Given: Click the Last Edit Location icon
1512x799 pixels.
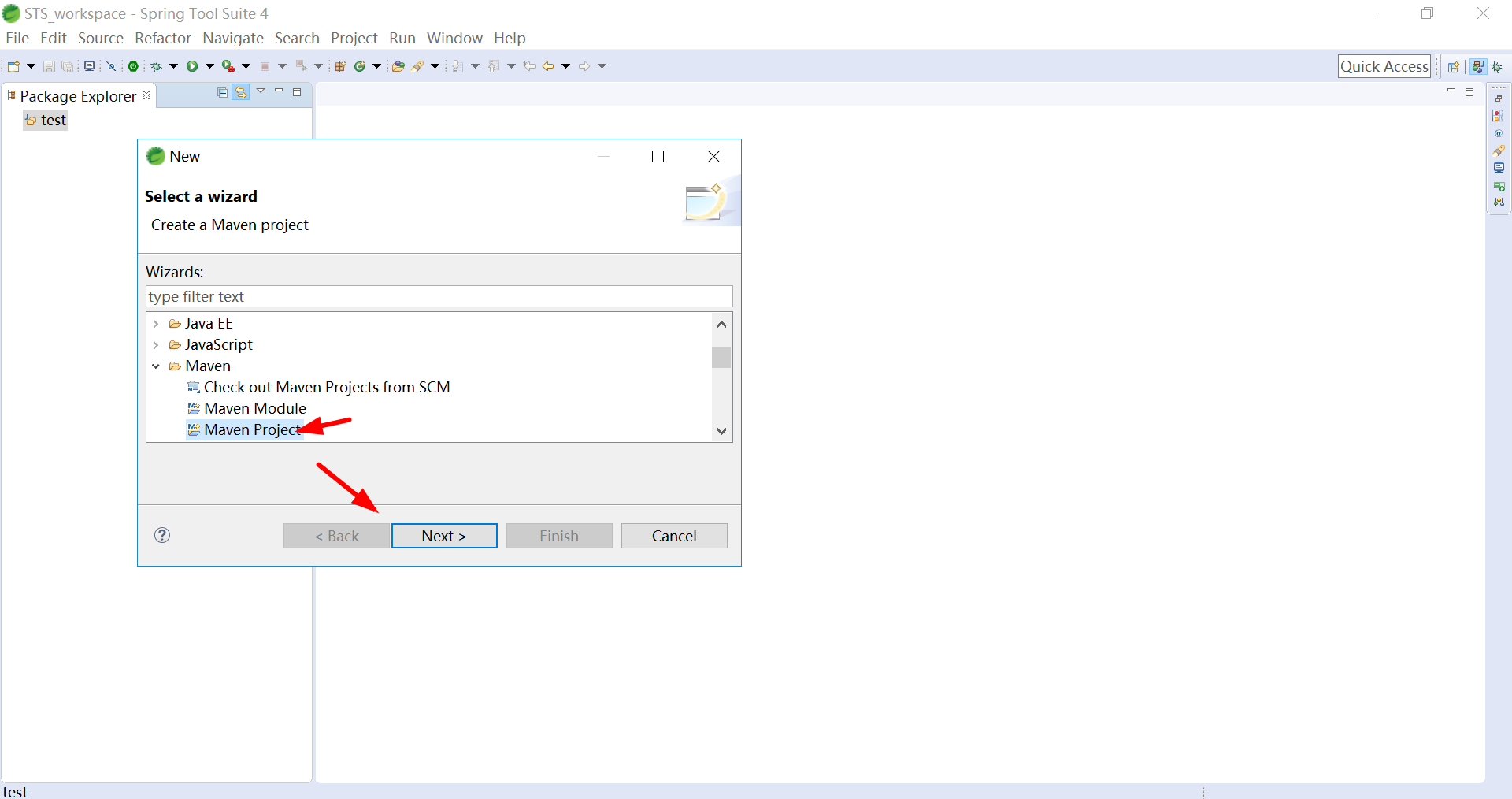Looking at the screenshot, I should click(529, 66).
